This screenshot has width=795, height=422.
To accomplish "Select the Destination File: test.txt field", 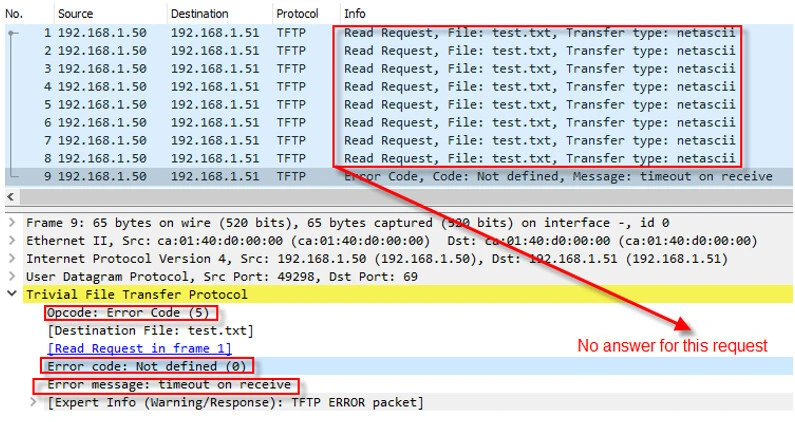I will click(x=150, y=331).
